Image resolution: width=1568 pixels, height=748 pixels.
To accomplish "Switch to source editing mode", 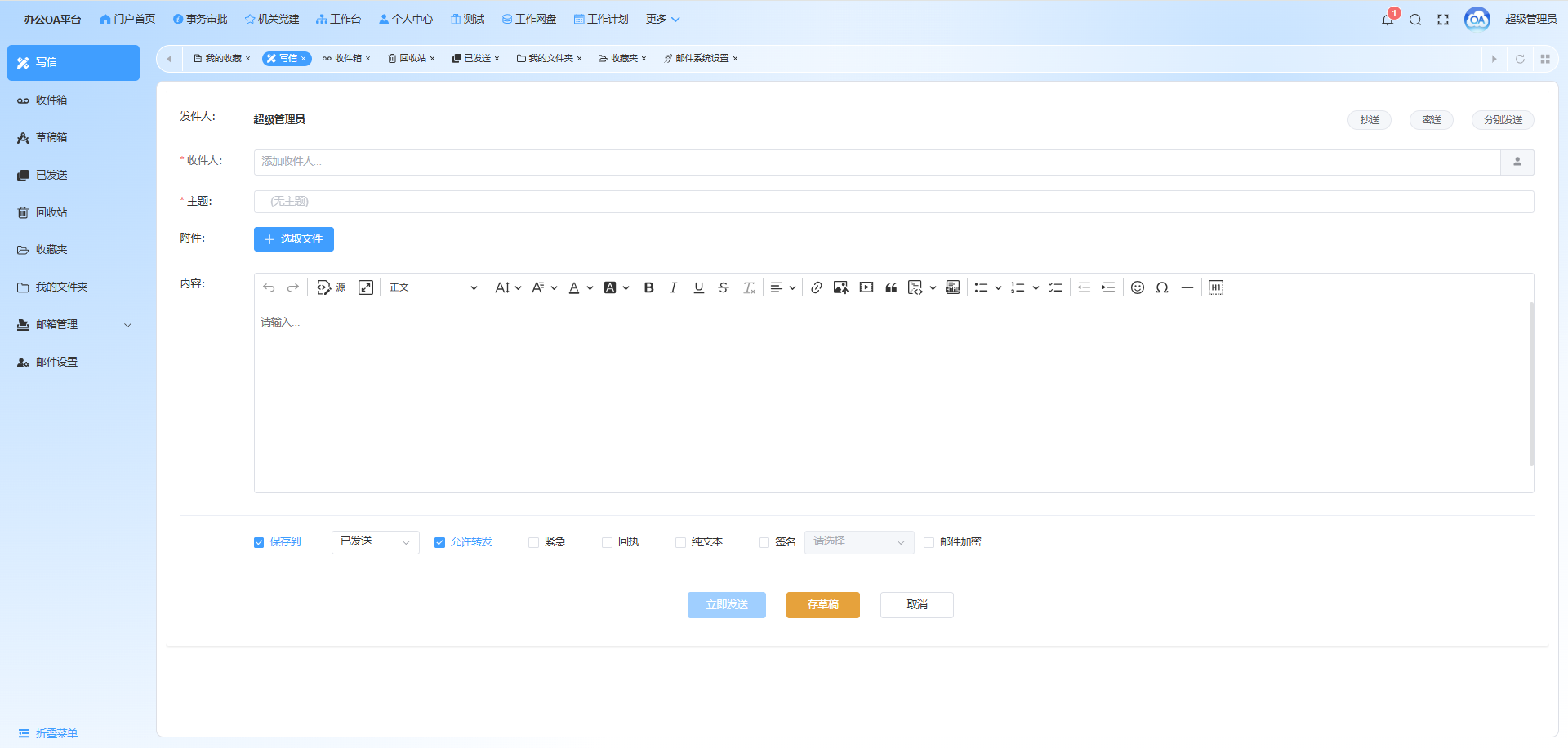I will (331, 287).
